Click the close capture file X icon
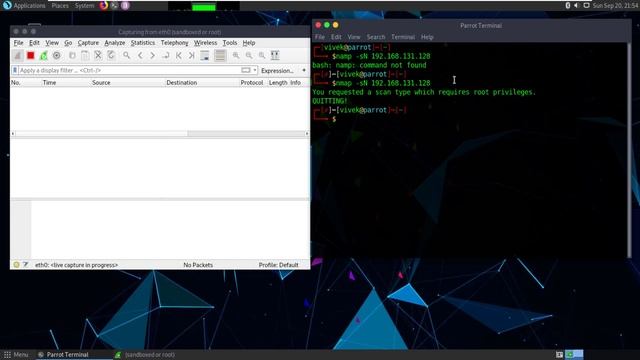This screenshot has height=360, width=640. point(98,56)
